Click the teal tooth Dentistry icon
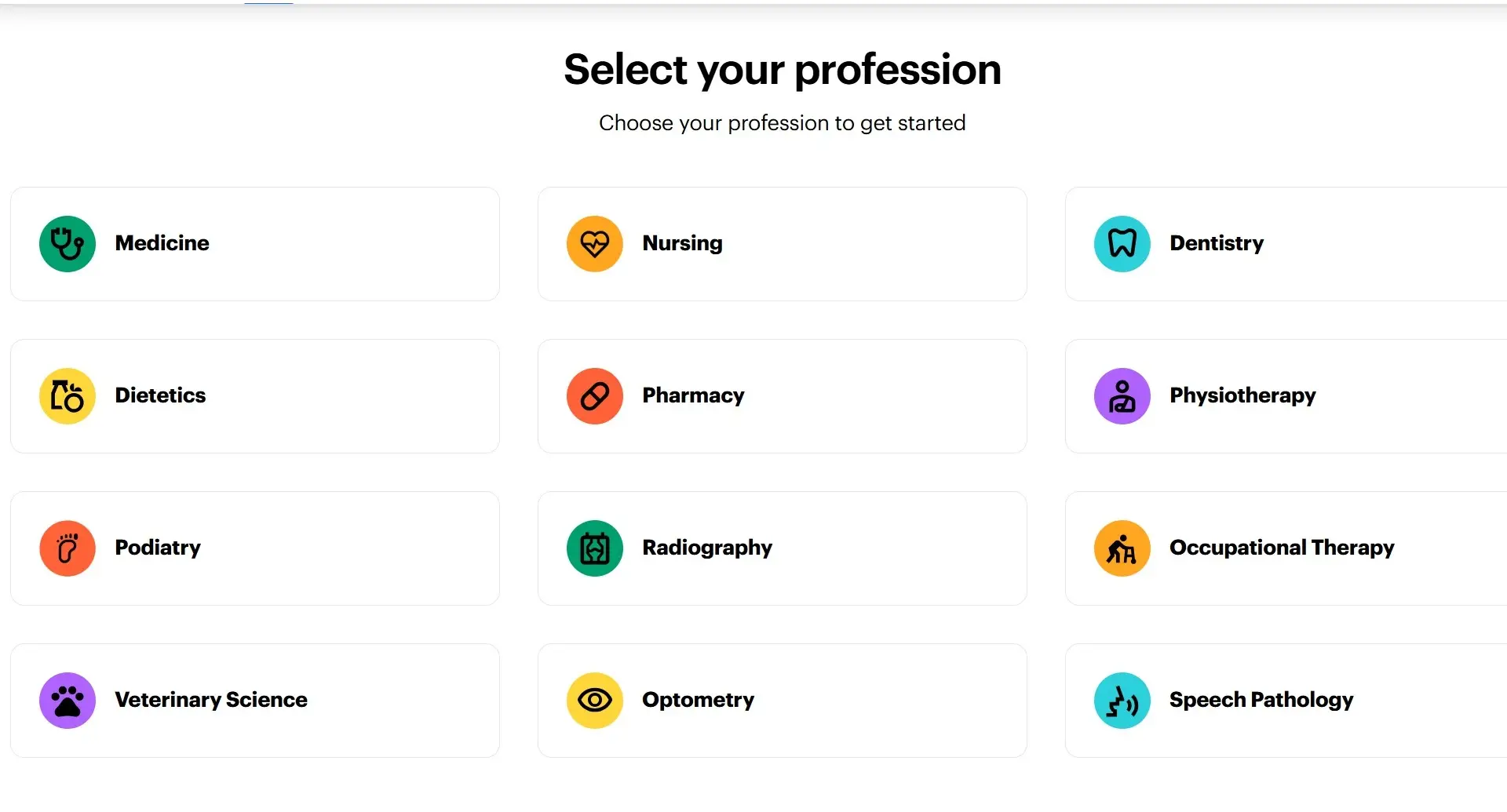The height and width of the screenshot is (812, 1507). (x=1122, y=244)
